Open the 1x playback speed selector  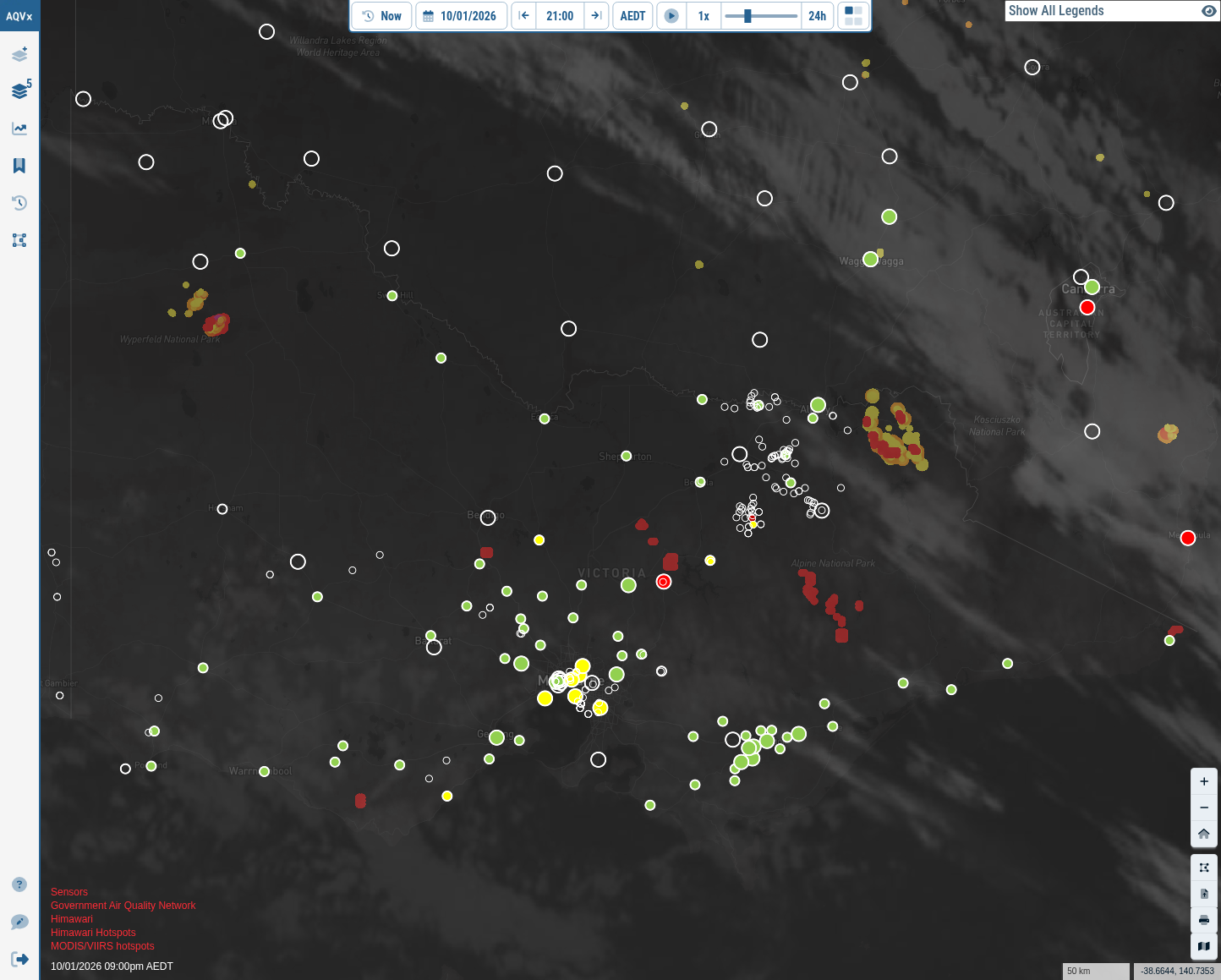point(704,16)
